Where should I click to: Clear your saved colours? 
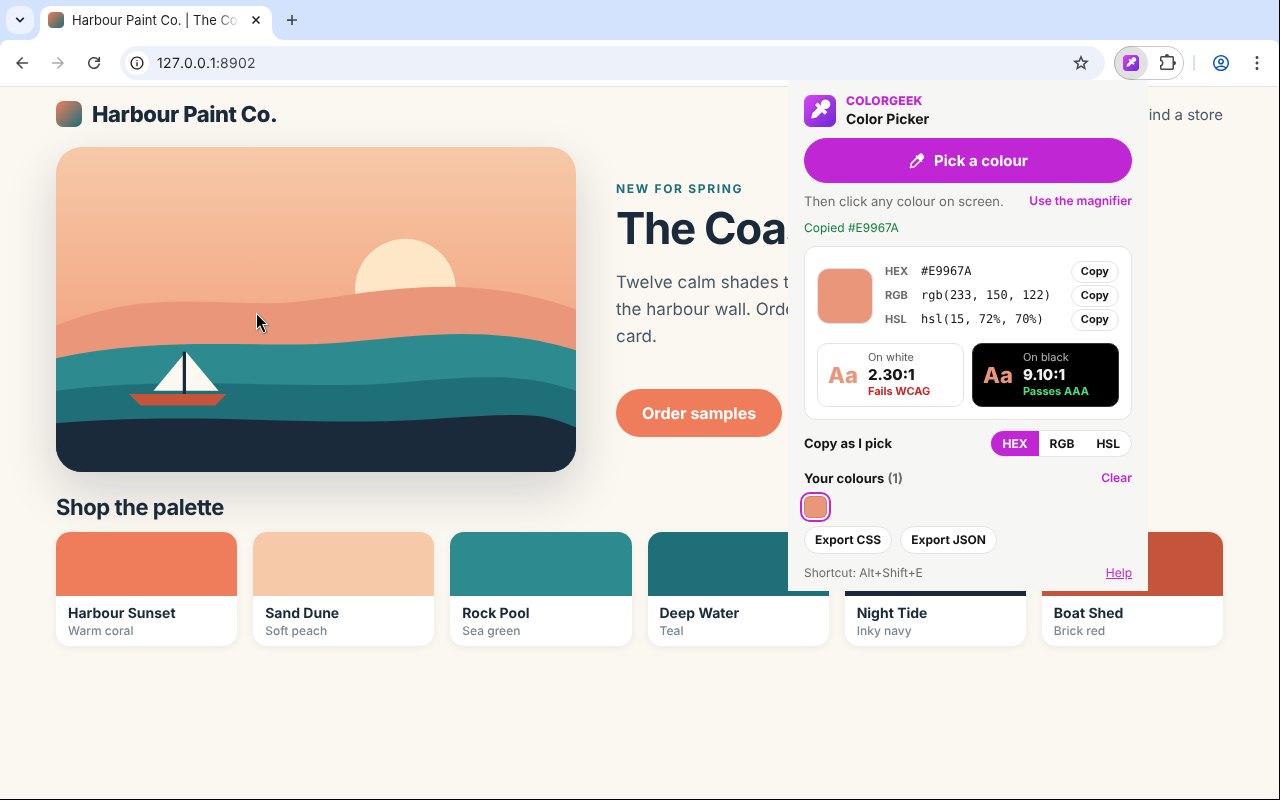point(1116,478)
